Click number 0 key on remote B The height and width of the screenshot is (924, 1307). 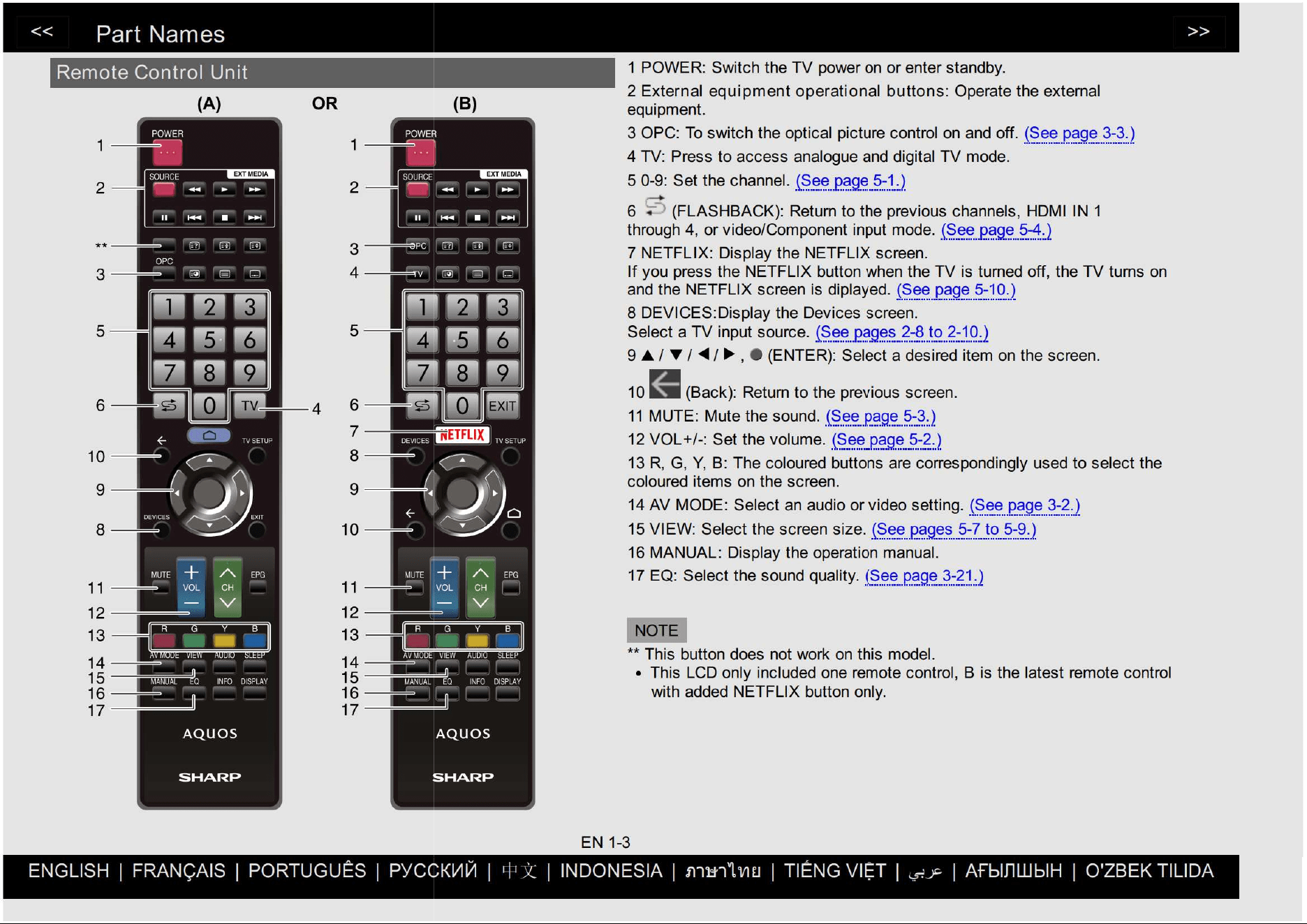click(x=462, y=405)
